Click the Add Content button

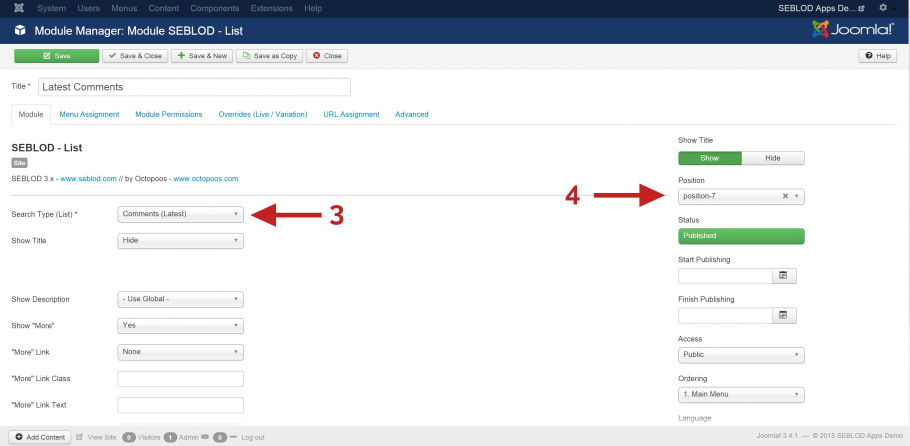coord(39,437)
